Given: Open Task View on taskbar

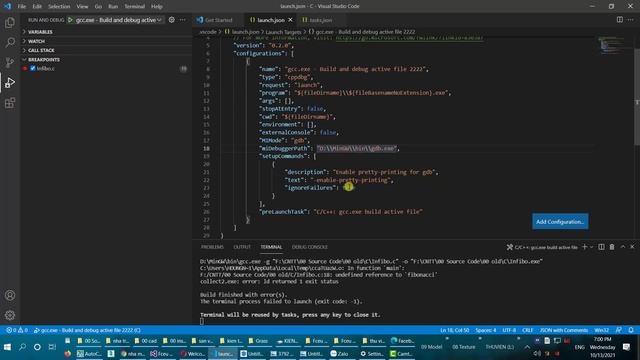Looking at the screenshot, I should coord(52,347).
